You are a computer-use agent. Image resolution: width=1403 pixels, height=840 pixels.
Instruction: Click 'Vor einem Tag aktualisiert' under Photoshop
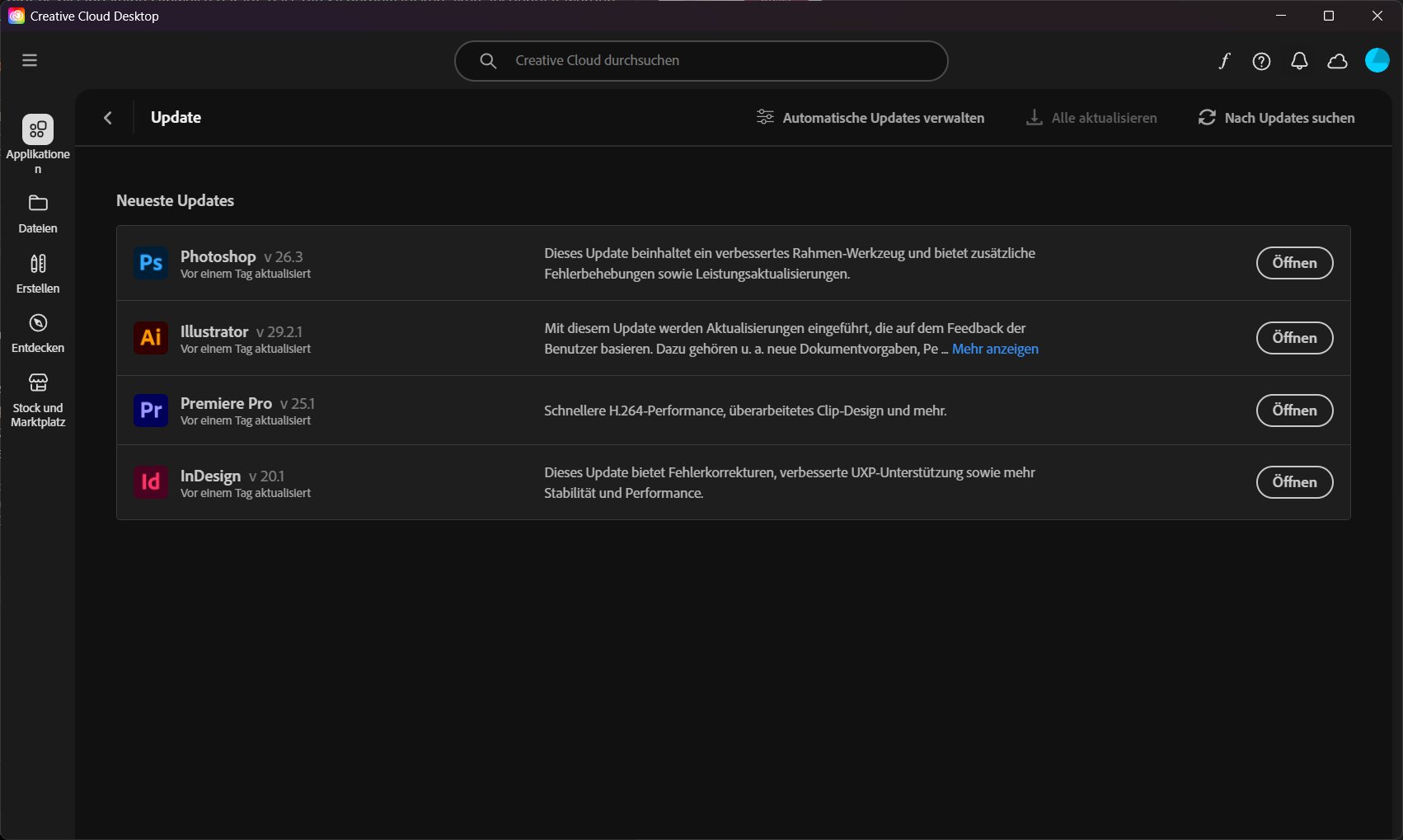[246, 274]
